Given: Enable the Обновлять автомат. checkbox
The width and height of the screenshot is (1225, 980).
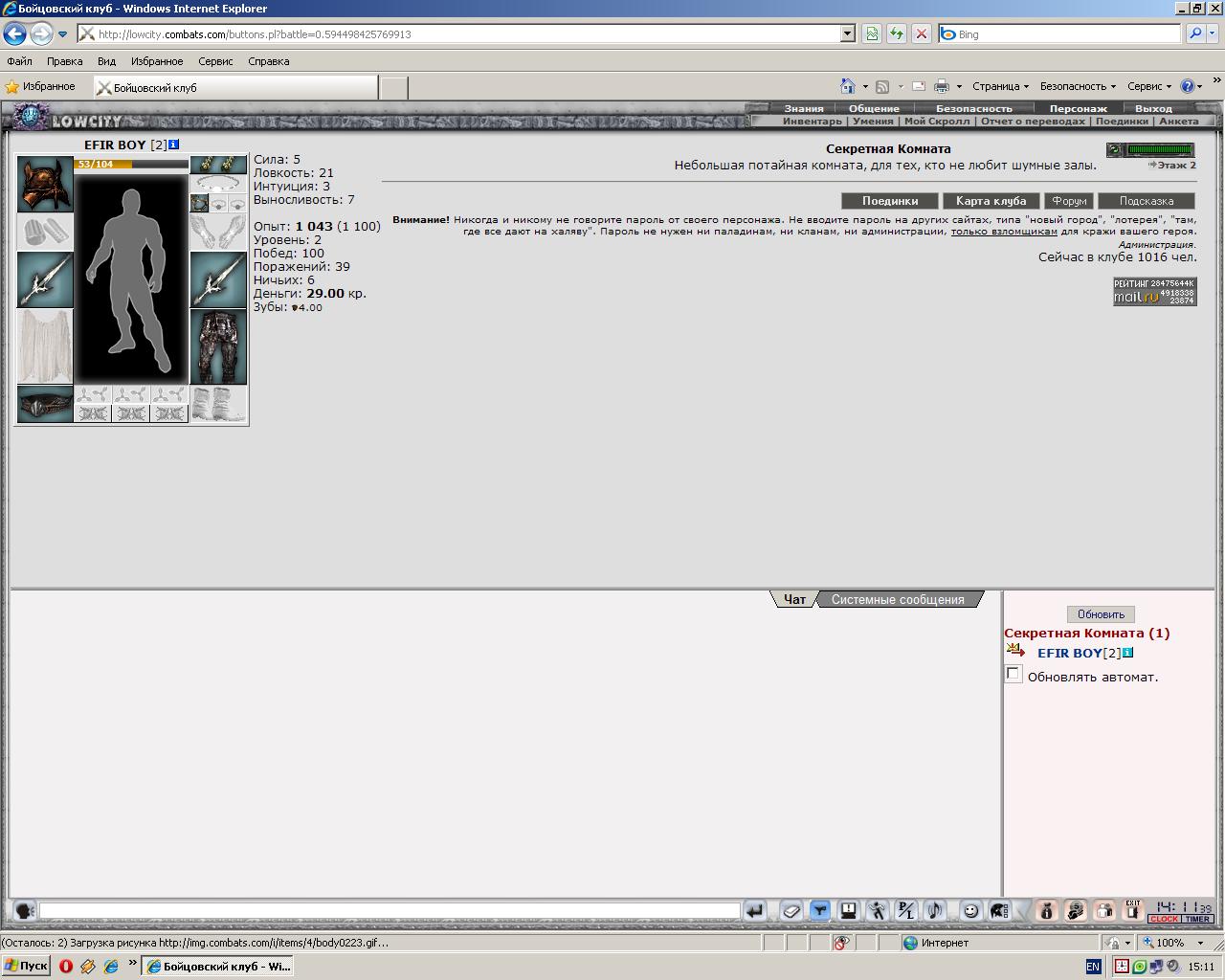Looking at the screenshot, I should tap(1013, 675).
